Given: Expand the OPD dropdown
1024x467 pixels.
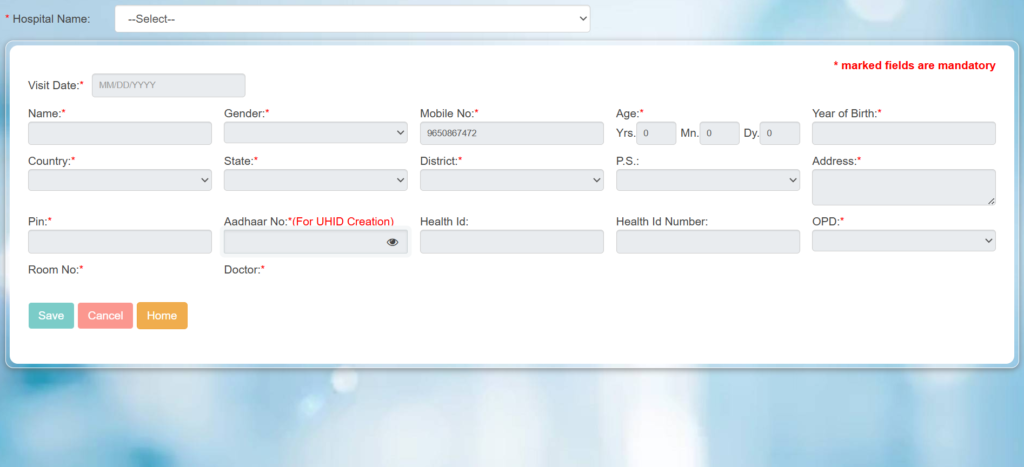Looking at the screenshot, I should [x=904, y=240].
